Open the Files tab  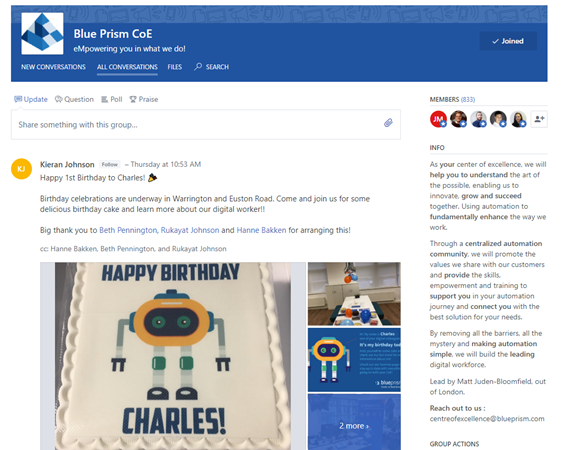click(x=175, y=67)
